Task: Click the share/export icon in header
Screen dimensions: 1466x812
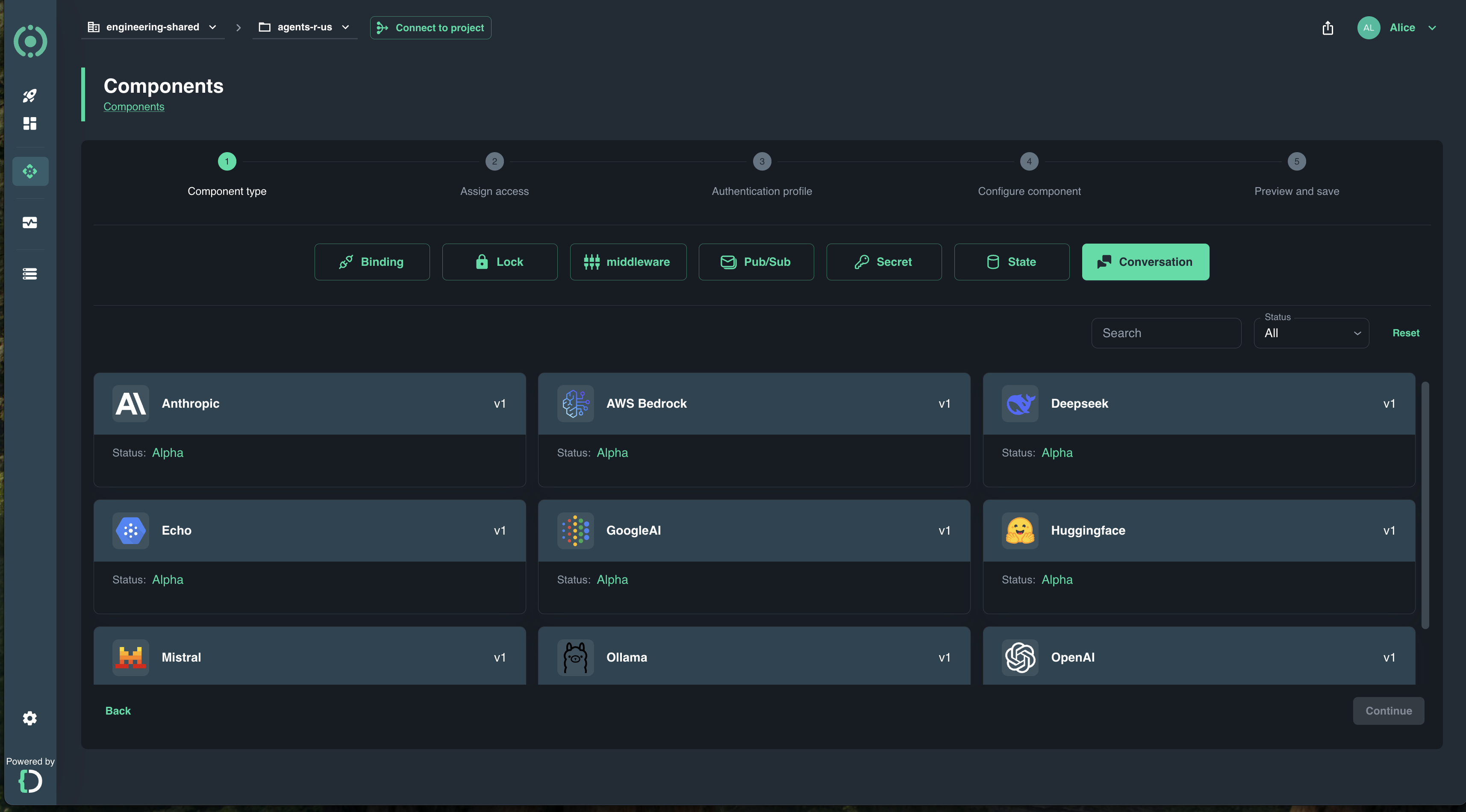Action: click(1328, 27)
